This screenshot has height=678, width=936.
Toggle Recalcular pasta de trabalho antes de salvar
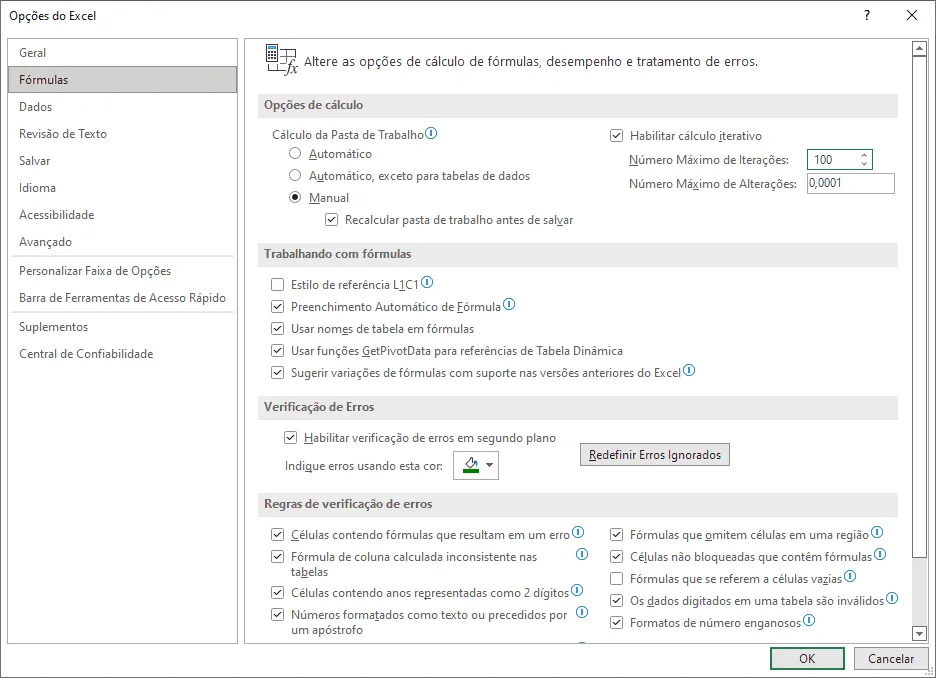[x=331, y=220]
